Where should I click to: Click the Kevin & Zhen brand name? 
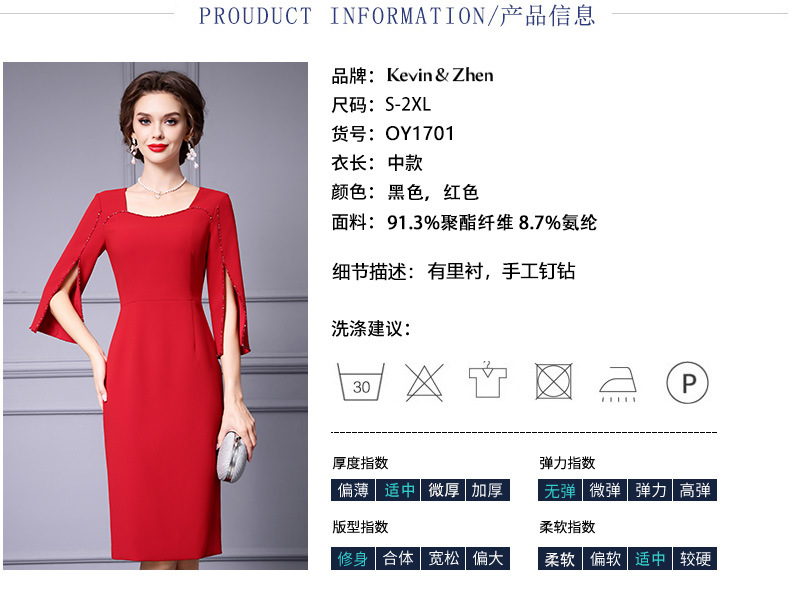[440, 75]
